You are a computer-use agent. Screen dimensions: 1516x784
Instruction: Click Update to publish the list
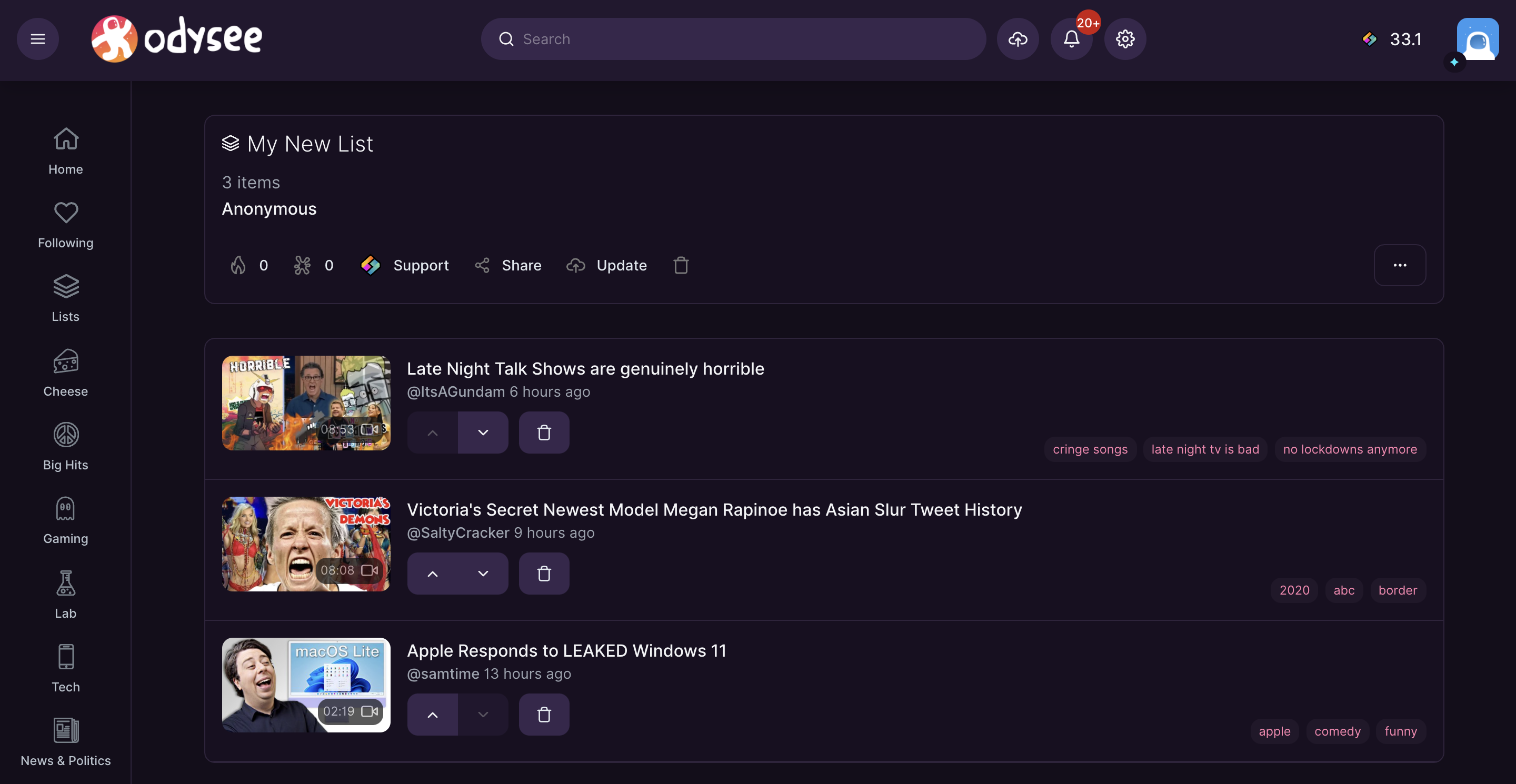[606, 265]
